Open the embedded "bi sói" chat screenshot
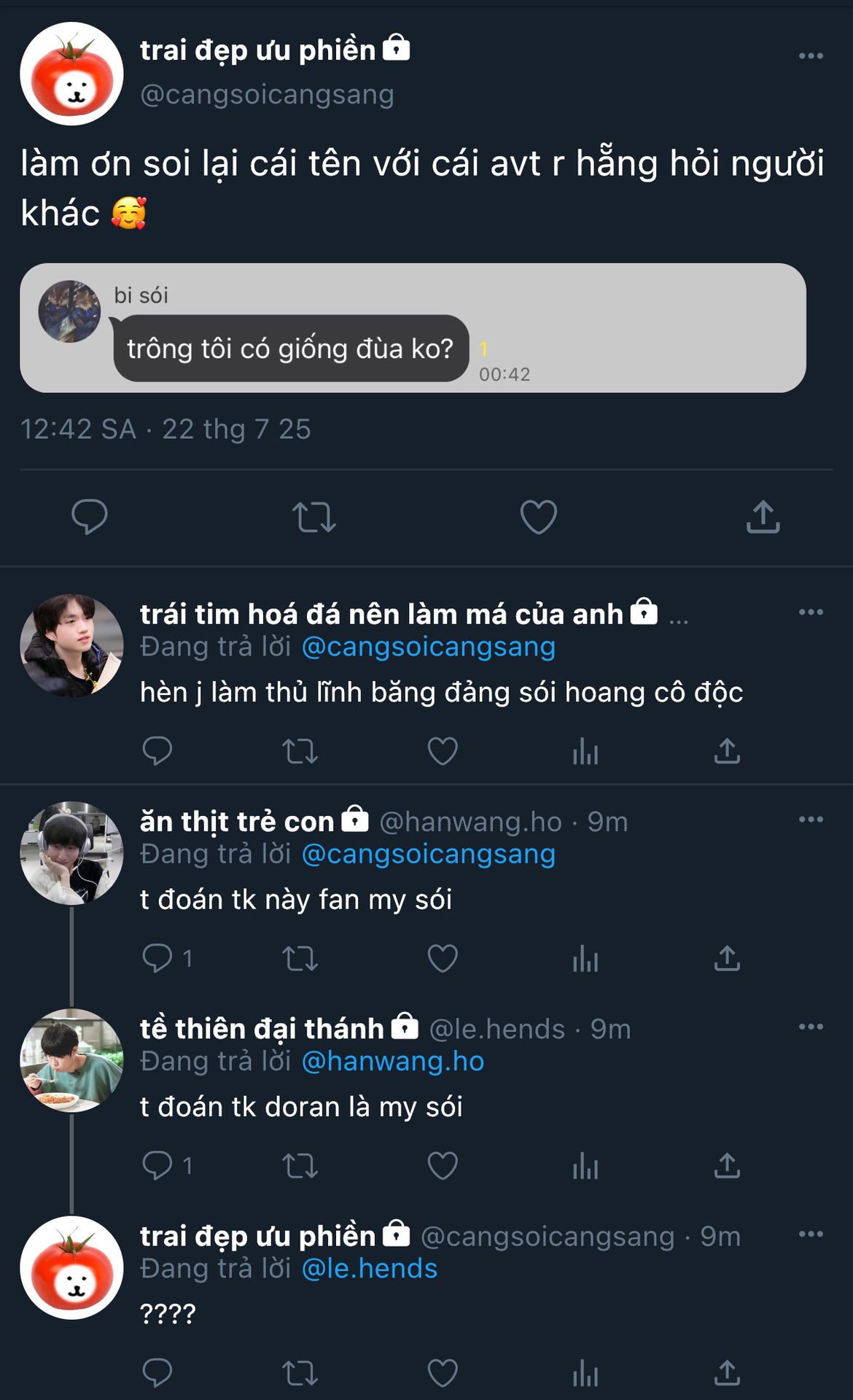This screenshot has width=853, height=1400. (x=413, y=328)
